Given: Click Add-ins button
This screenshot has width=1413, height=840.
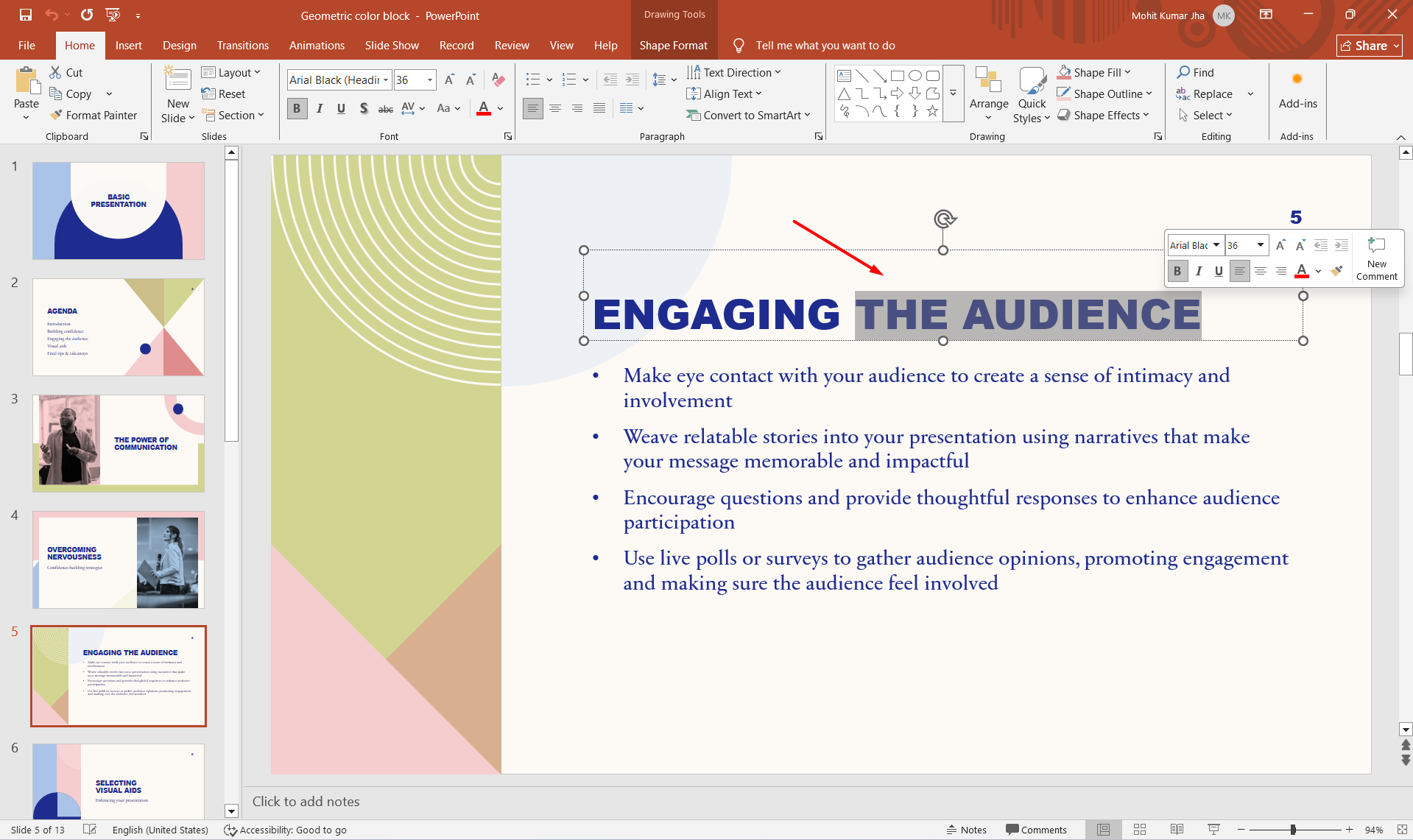Looking at the screenshot, I should 1297,90.
